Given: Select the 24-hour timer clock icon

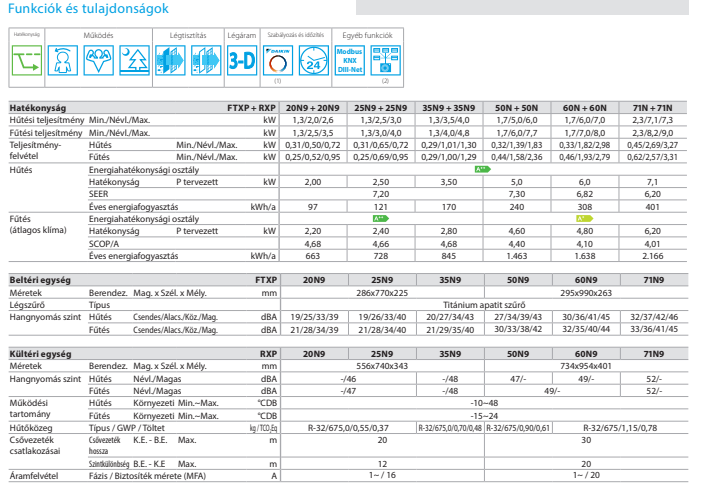Looking at the screenshot, I should [x=314, y=60].
